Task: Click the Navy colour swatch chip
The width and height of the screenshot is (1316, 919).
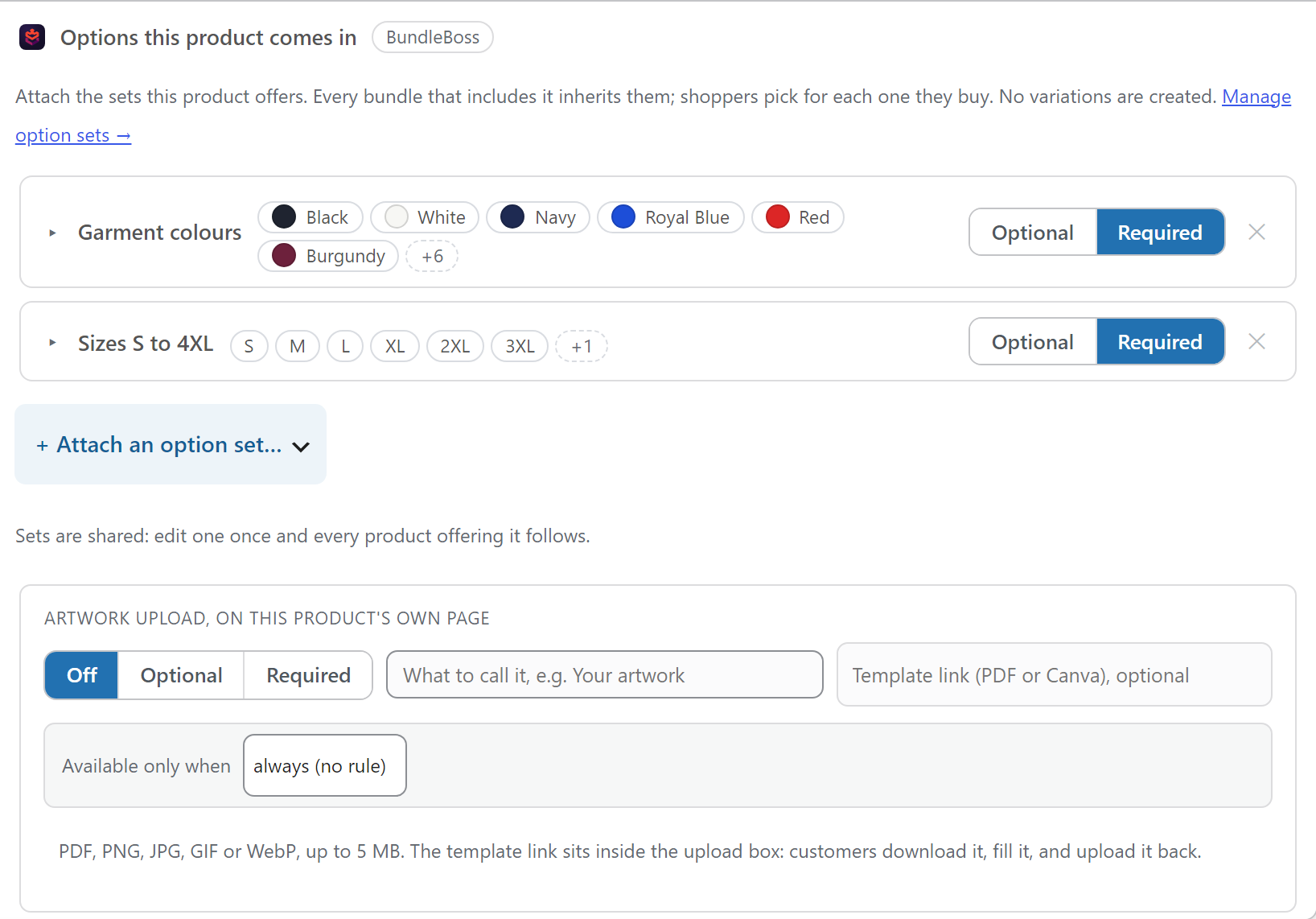Action: coord(538,217)
